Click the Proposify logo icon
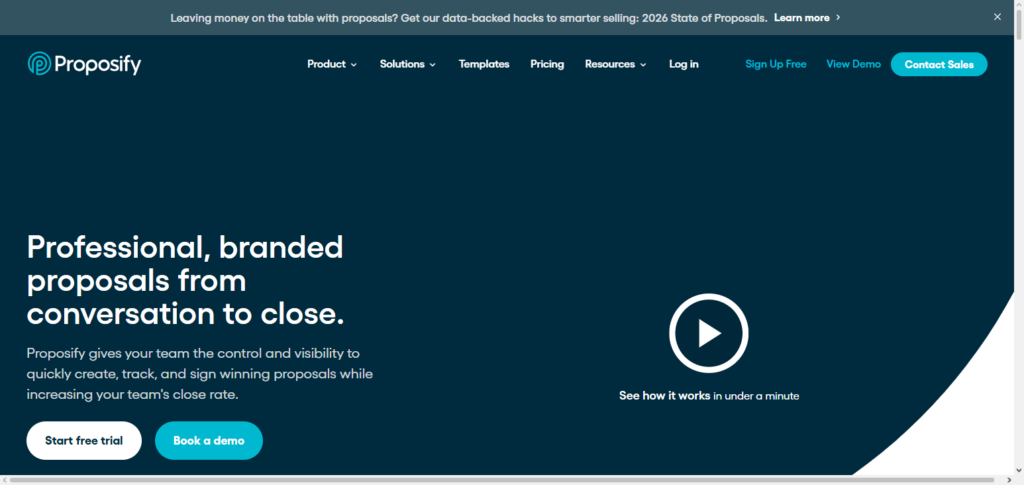 (39, 64)
